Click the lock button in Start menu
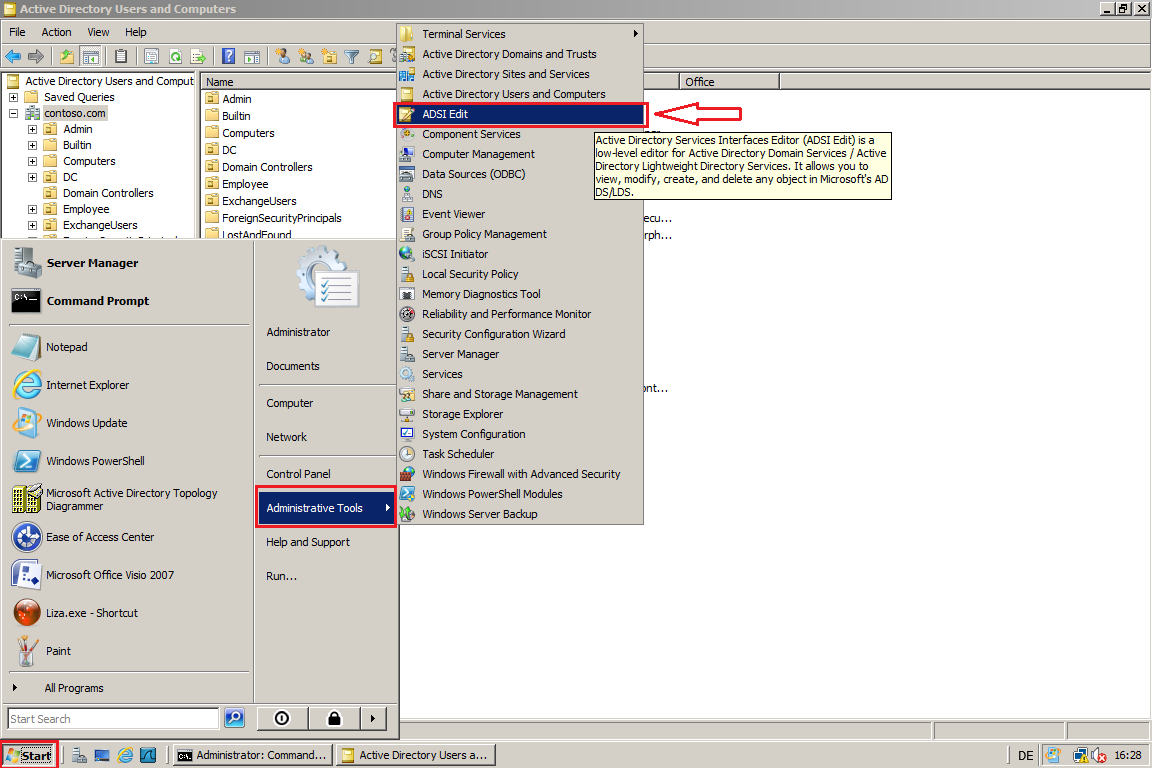Image resolution: width=1152 pixels, height=768 pixels. click(x=334, y=718)
